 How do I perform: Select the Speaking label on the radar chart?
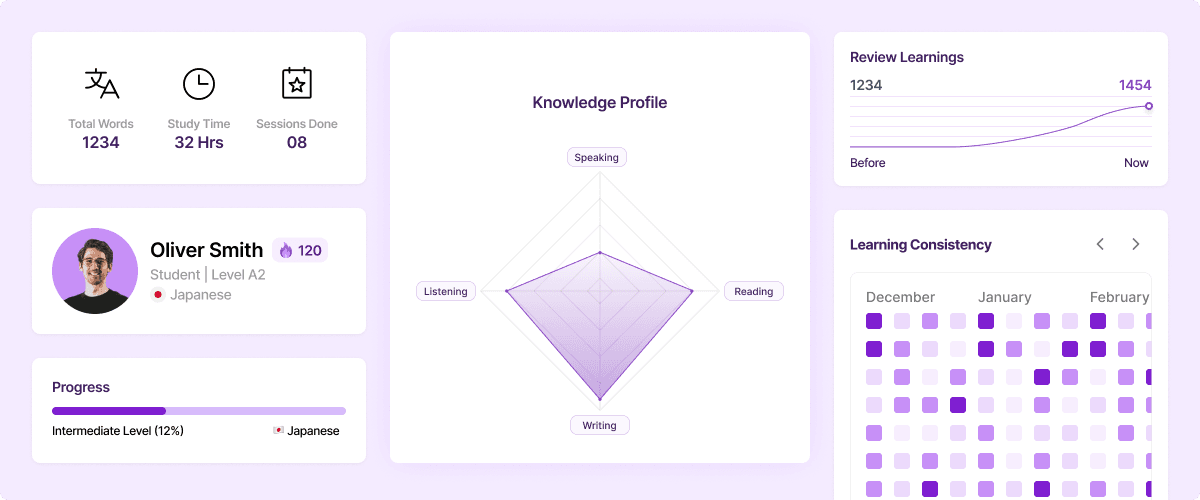point(597,157)
